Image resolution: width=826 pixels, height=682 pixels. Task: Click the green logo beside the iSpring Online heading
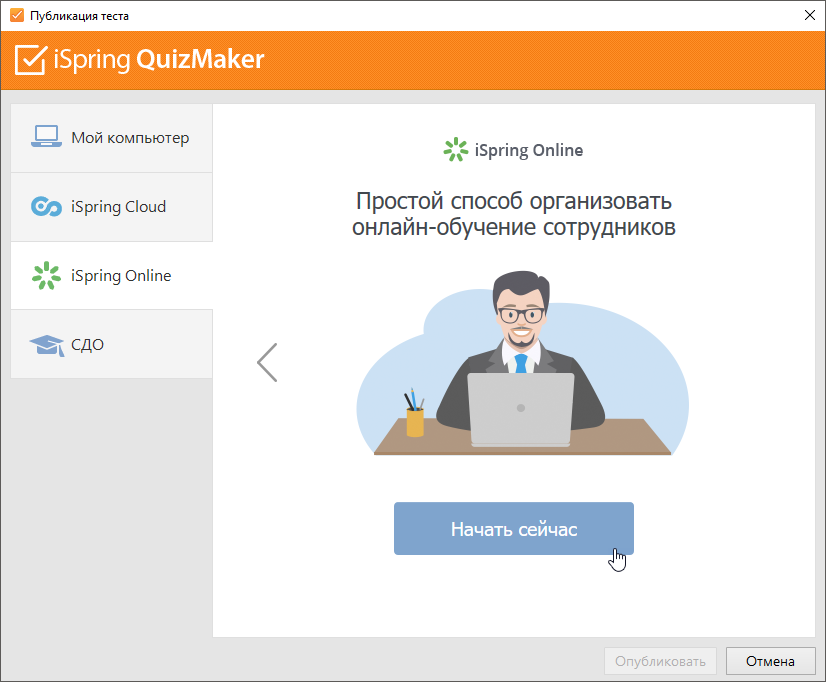coord(456,150)
